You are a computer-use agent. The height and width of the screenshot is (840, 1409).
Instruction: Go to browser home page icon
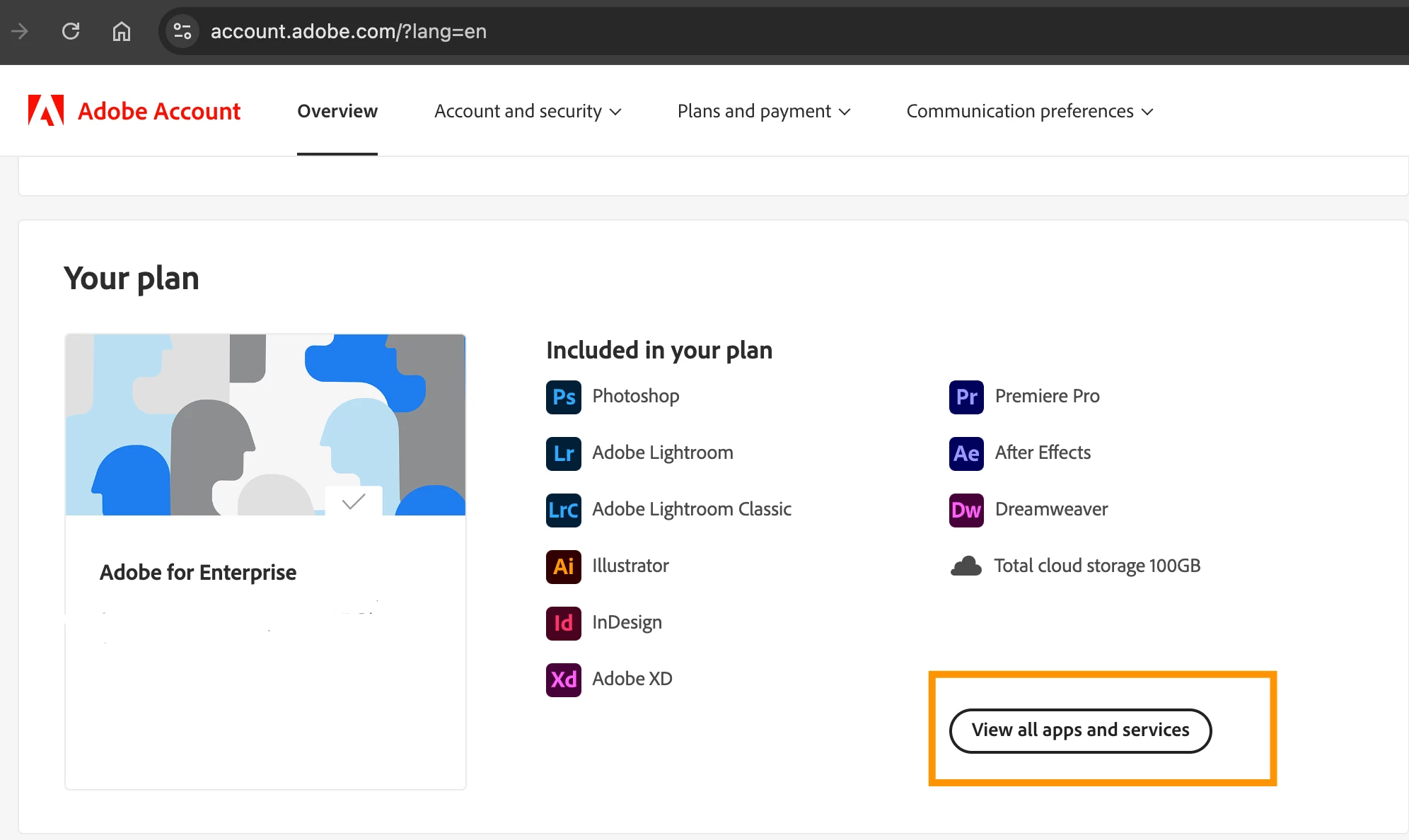coord(122,31)
